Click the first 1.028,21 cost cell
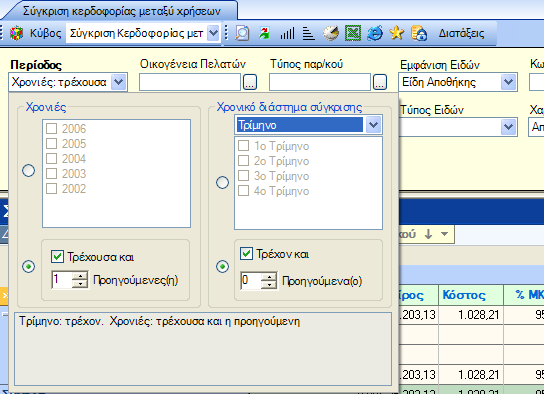The width and height of the screenshot is (544, 394). [471, 315]
